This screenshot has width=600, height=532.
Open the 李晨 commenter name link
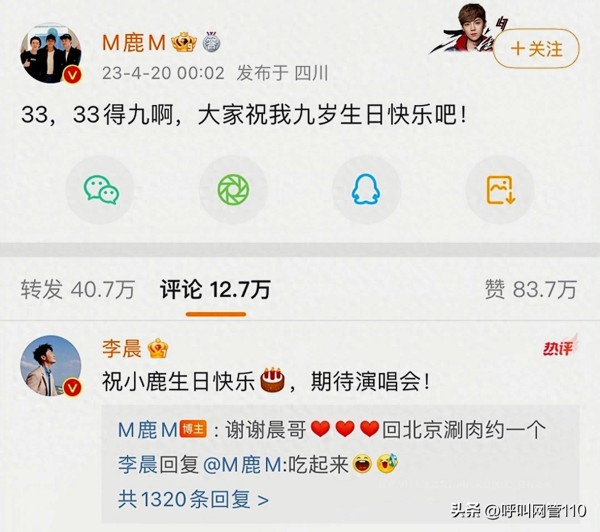[x=122, y=349]
